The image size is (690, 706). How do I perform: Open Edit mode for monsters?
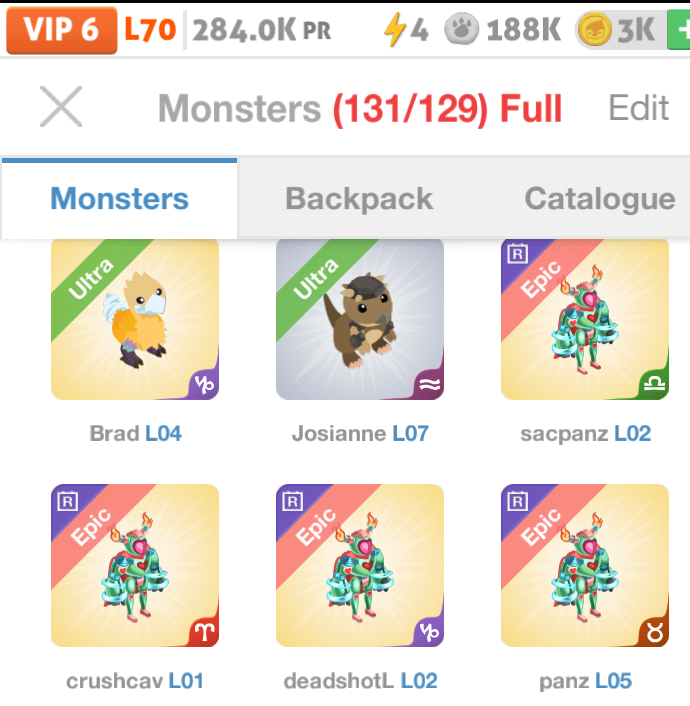pyautogui.click(x=639, y=108)
